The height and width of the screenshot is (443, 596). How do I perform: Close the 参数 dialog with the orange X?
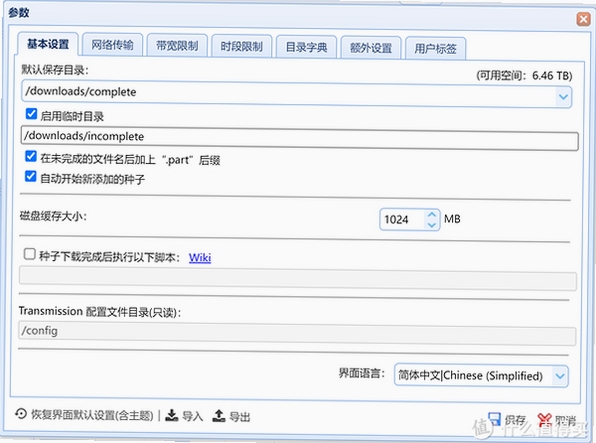(583, 19)
